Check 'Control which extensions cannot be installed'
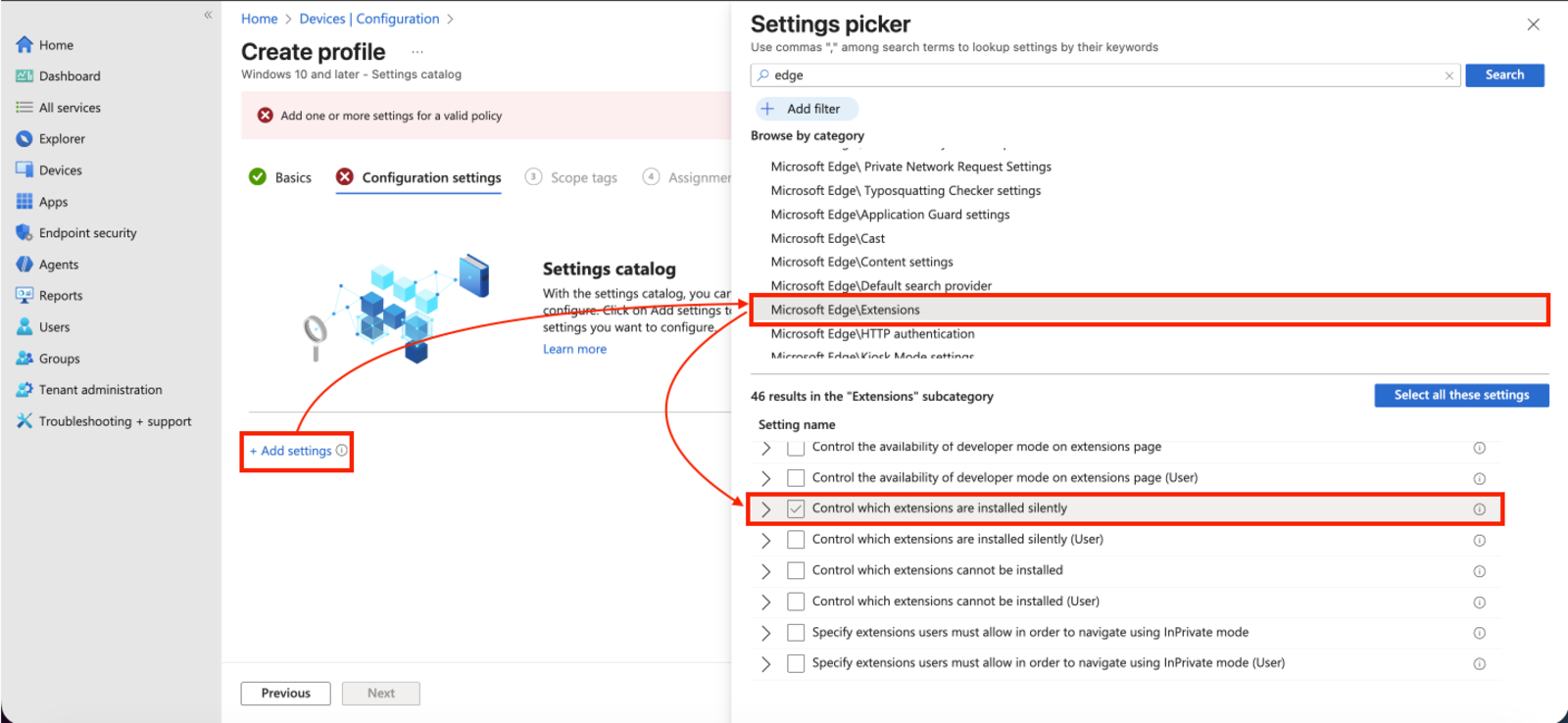 click(795, 570)
